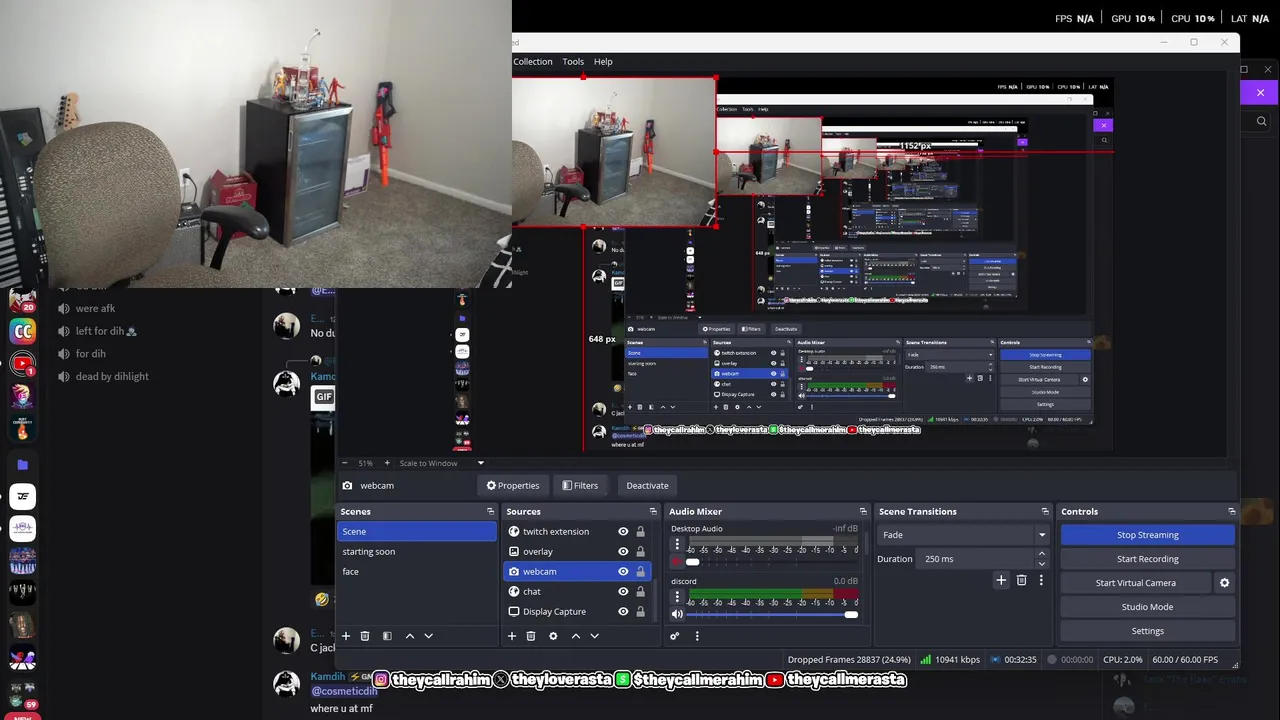Viewport: 1280px width, 720px height.
Task: Pop out the Sources dock
Action: point(653,512)
